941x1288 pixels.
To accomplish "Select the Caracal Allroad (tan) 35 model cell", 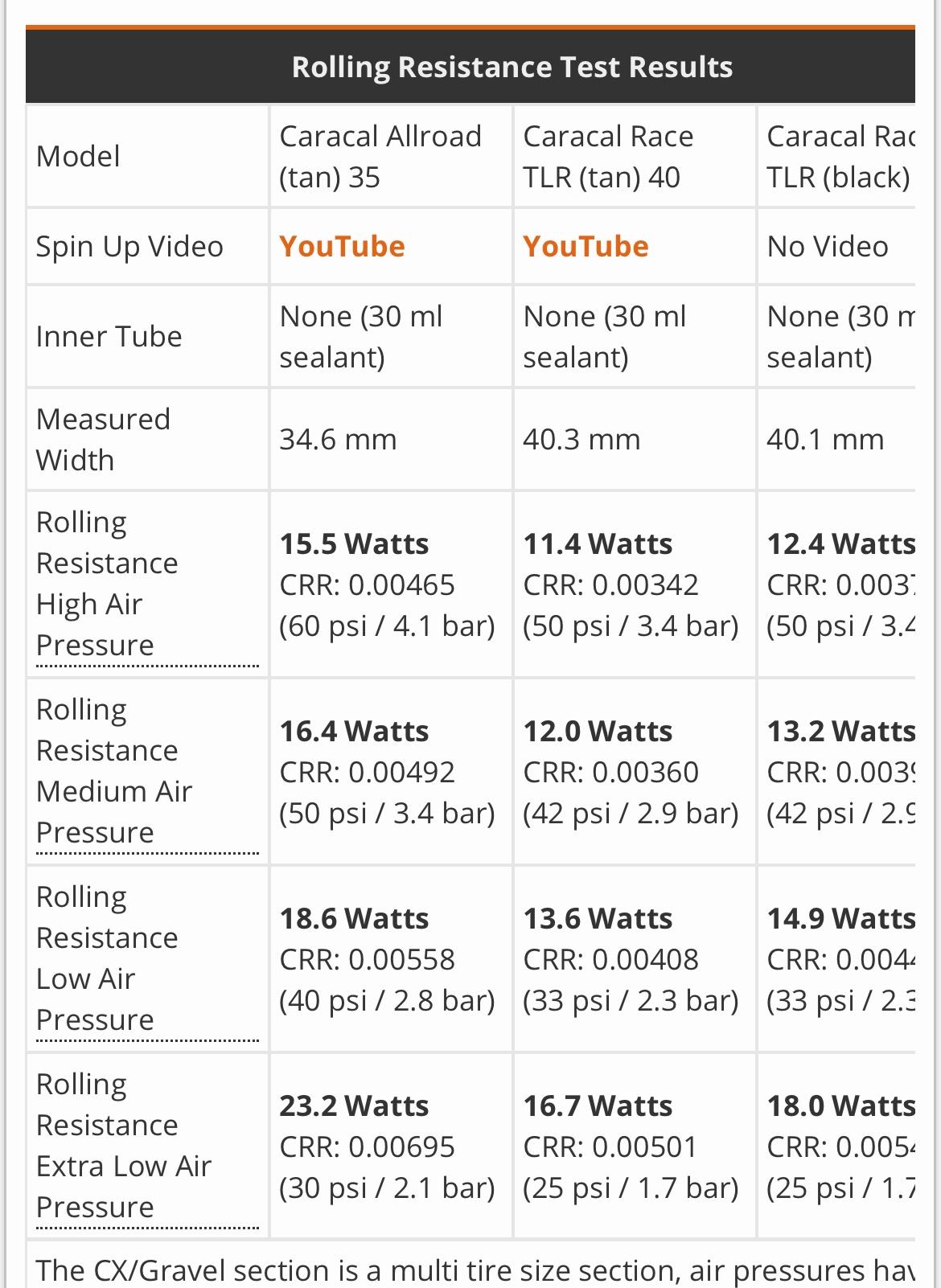I will point(380,157).
